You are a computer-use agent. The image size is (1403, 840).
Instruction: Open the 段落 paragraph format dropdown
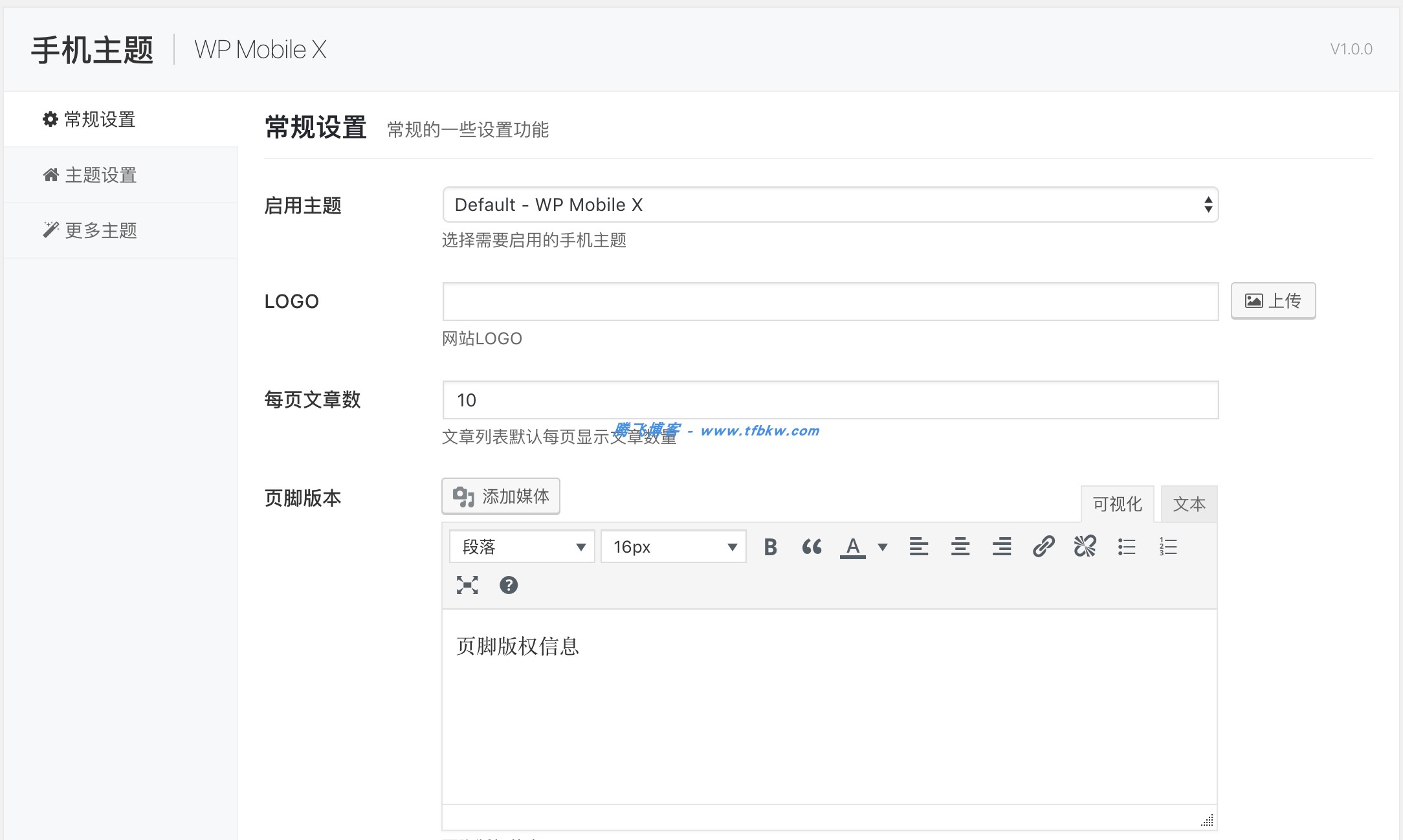pyautogui.click(x=522, y=547)
